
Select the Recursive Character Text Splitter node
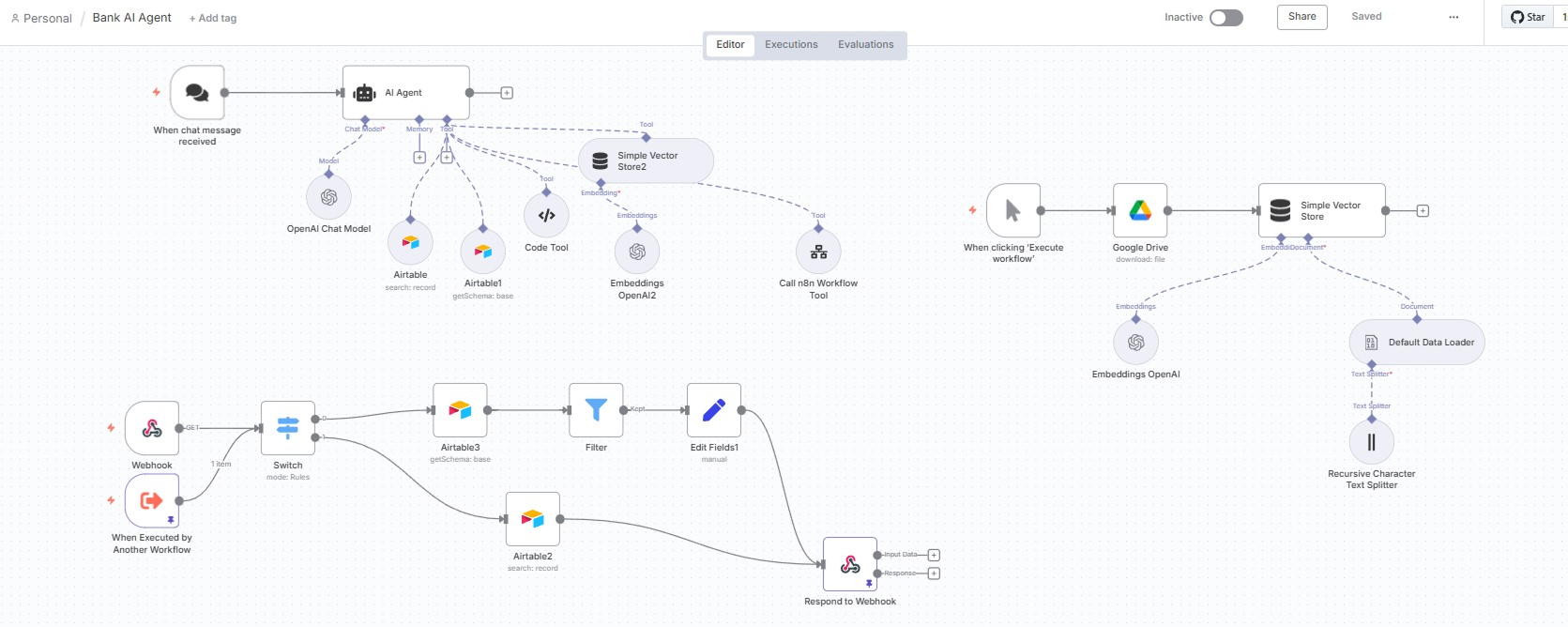[1372, 442]
